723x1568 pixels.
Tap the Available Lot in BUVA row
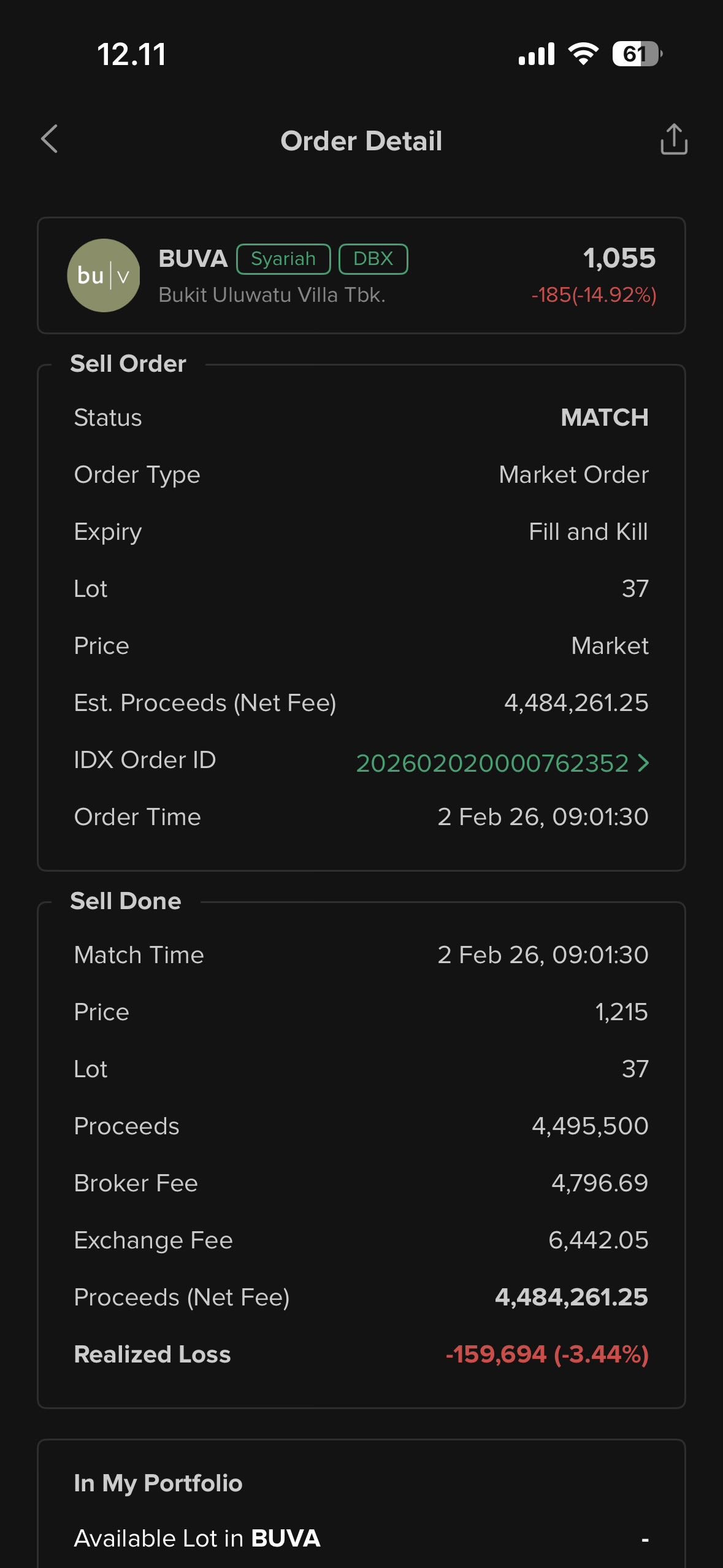click(x=361, y=1539)
